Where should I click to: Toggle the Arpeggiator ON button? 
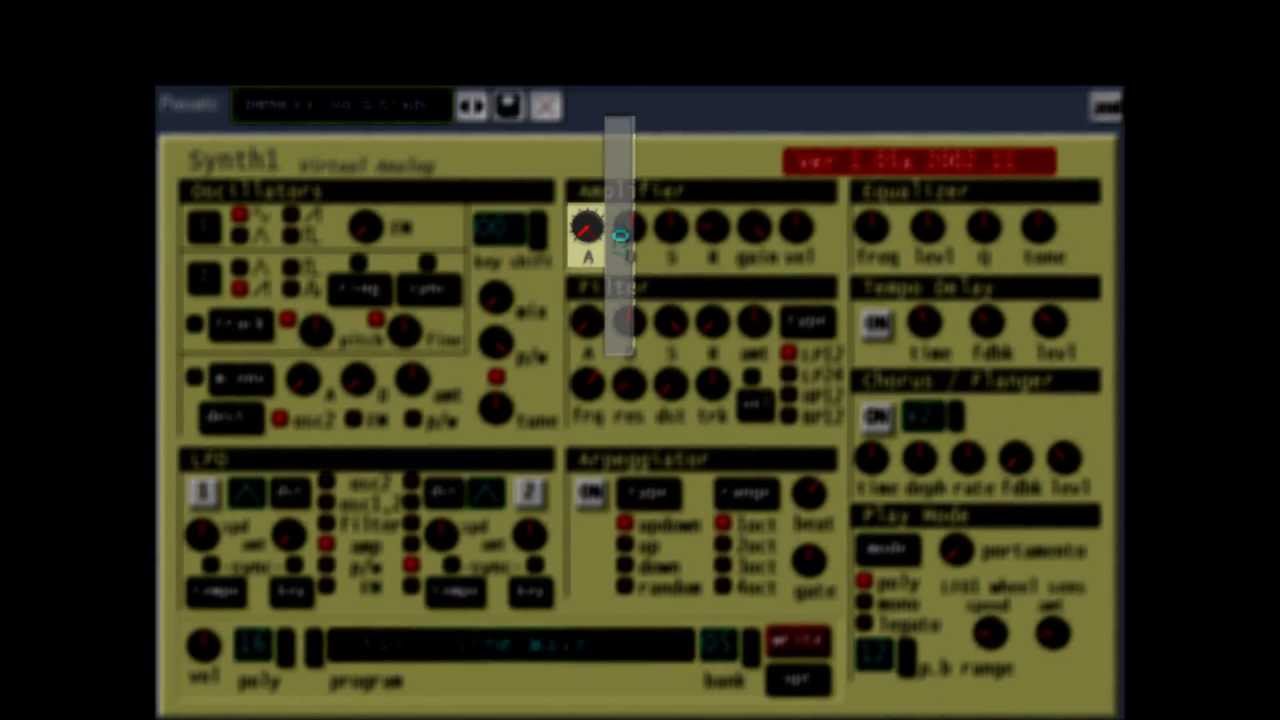(x=591, y=492)
